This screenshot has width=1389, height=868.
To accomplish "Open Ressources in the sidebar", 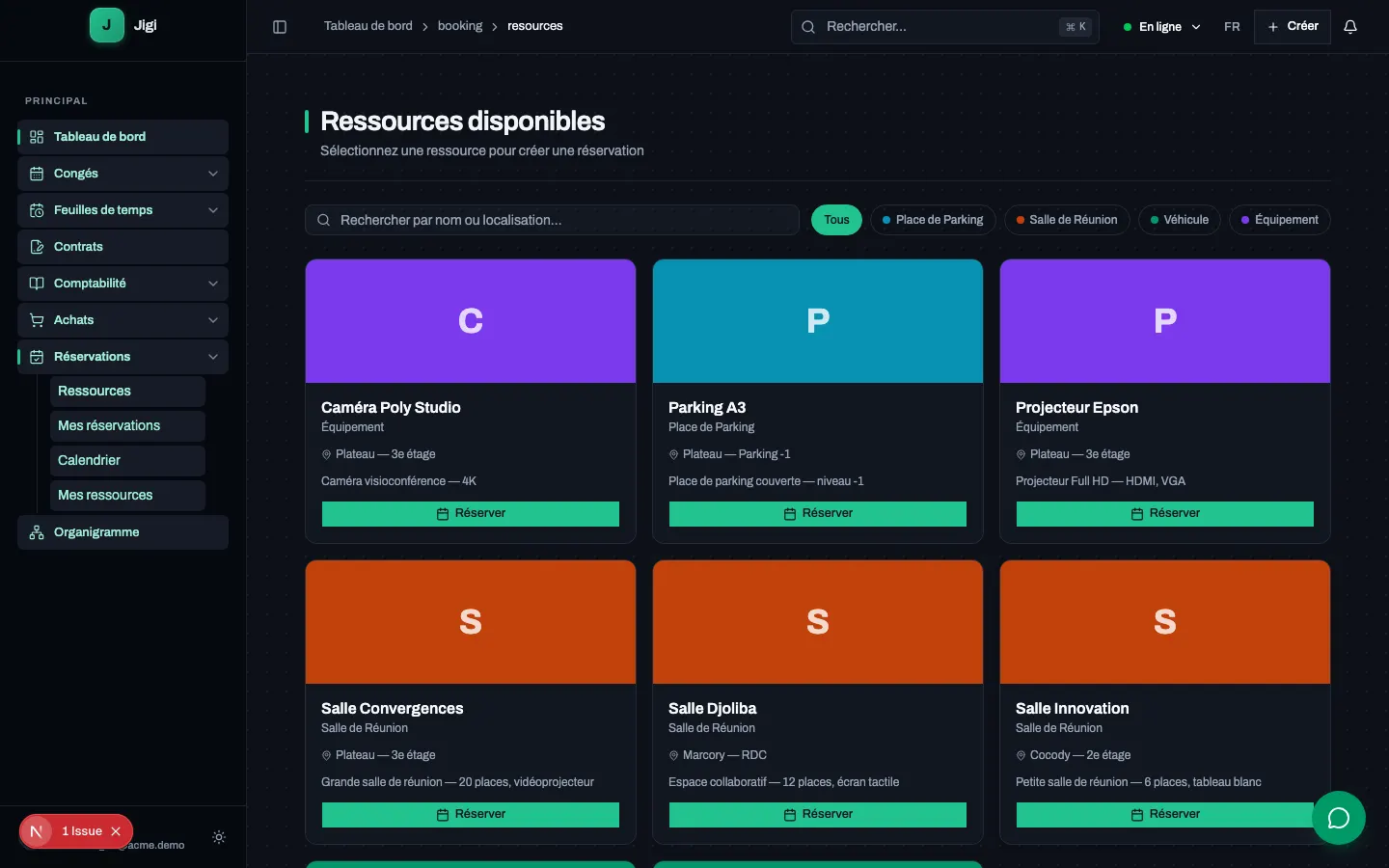I will click(127, 392).
